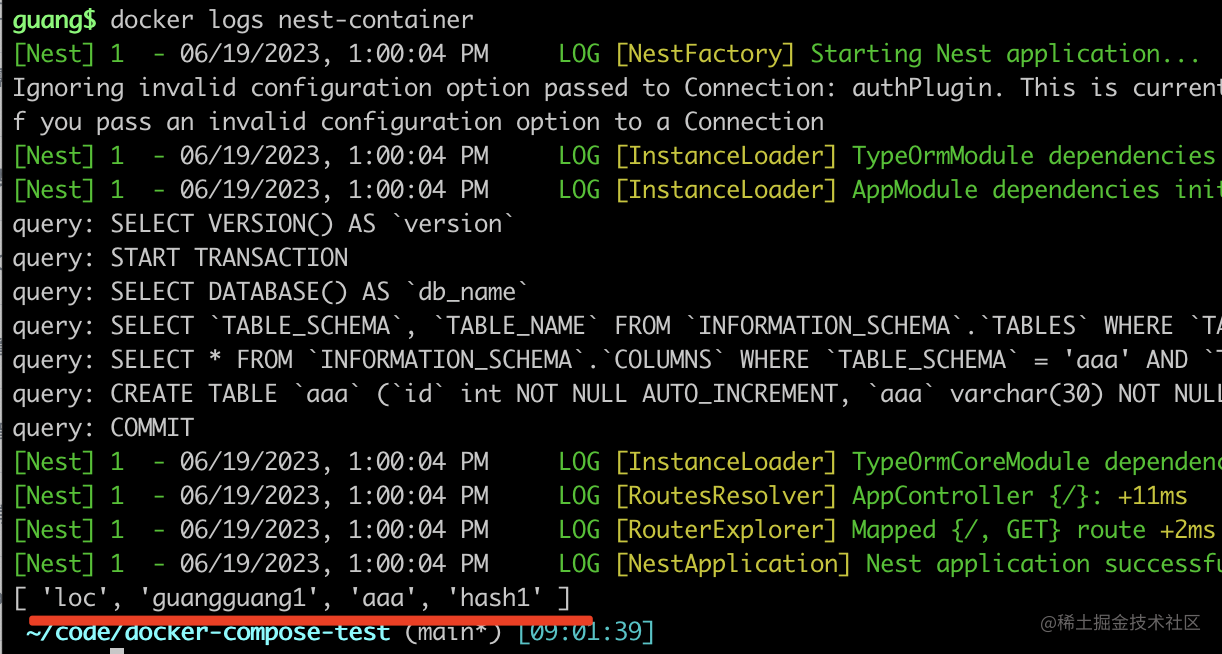Viewport: 1222px width, 654px height.
Task: Click the yellow [NestApplication] label
Action: click(732, 563)
